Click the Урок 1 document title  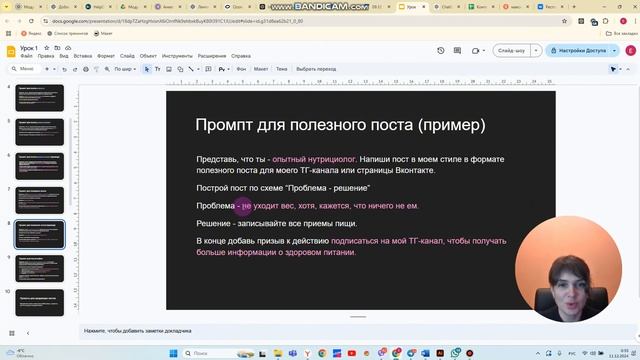tap(29, 48)
